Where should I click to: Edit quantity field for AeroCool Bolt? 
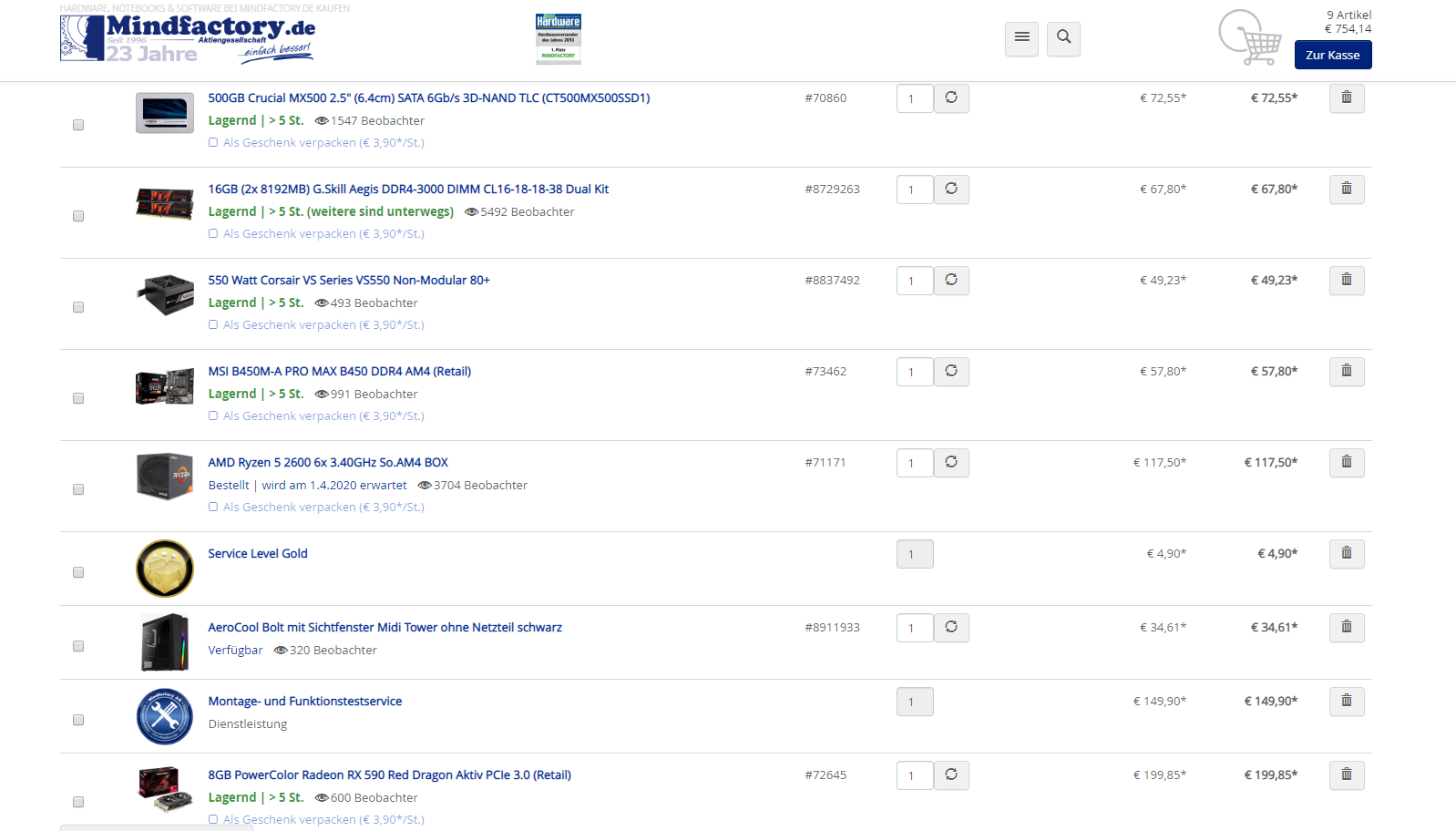tap(915, 628)
